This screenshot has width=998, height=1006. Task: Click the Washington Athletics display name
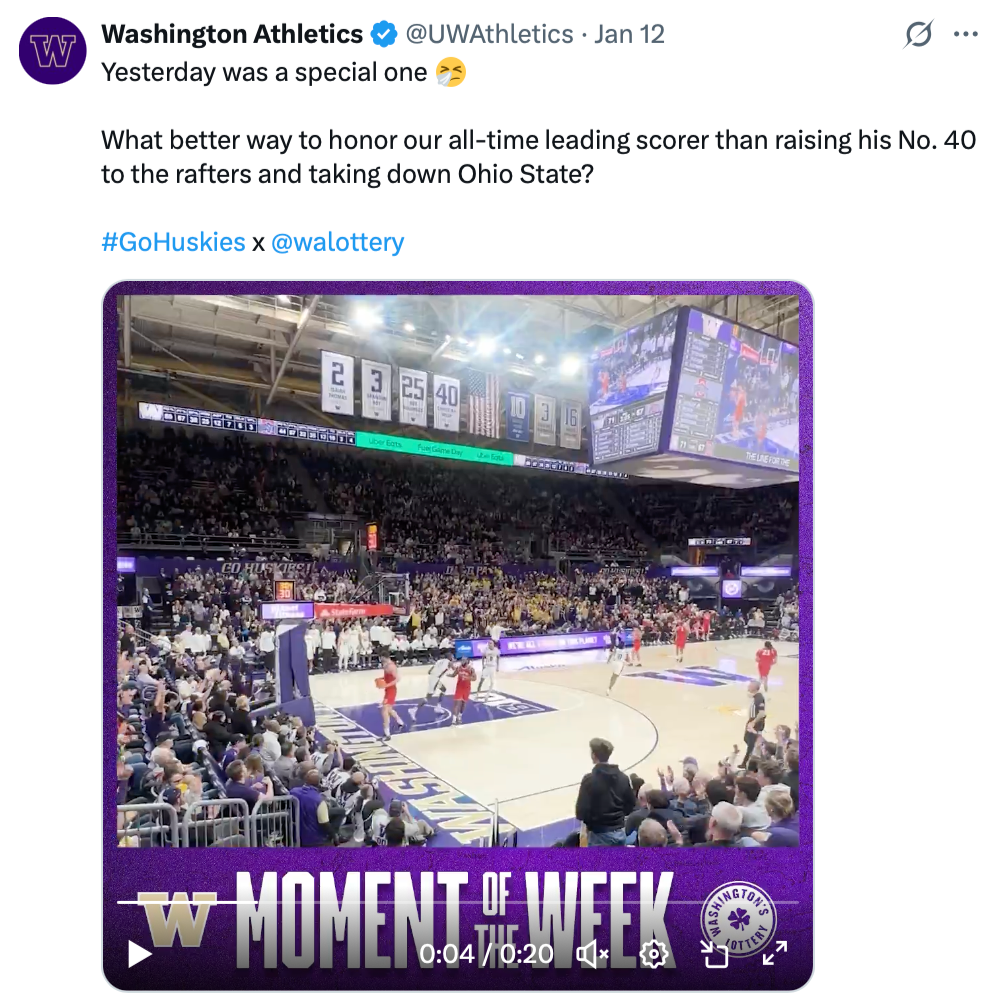232,35
